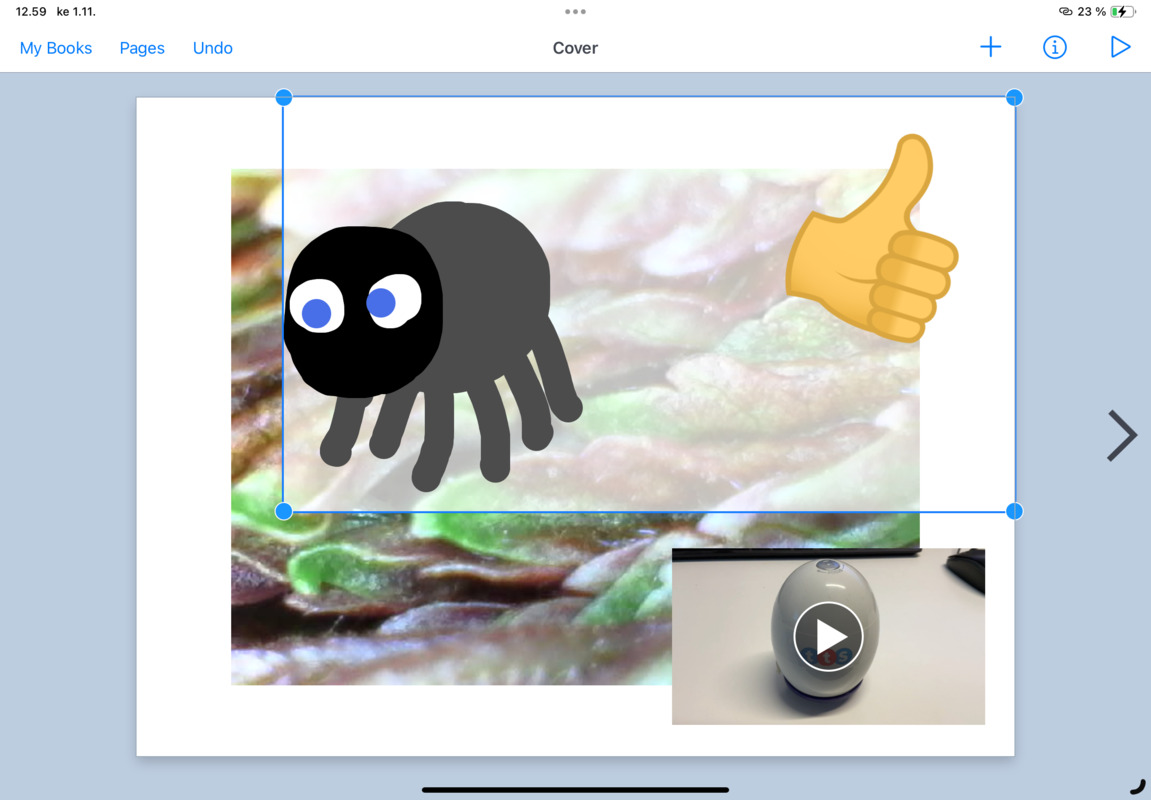Tap the Cover page title
1151x800 pixels.
575,48
